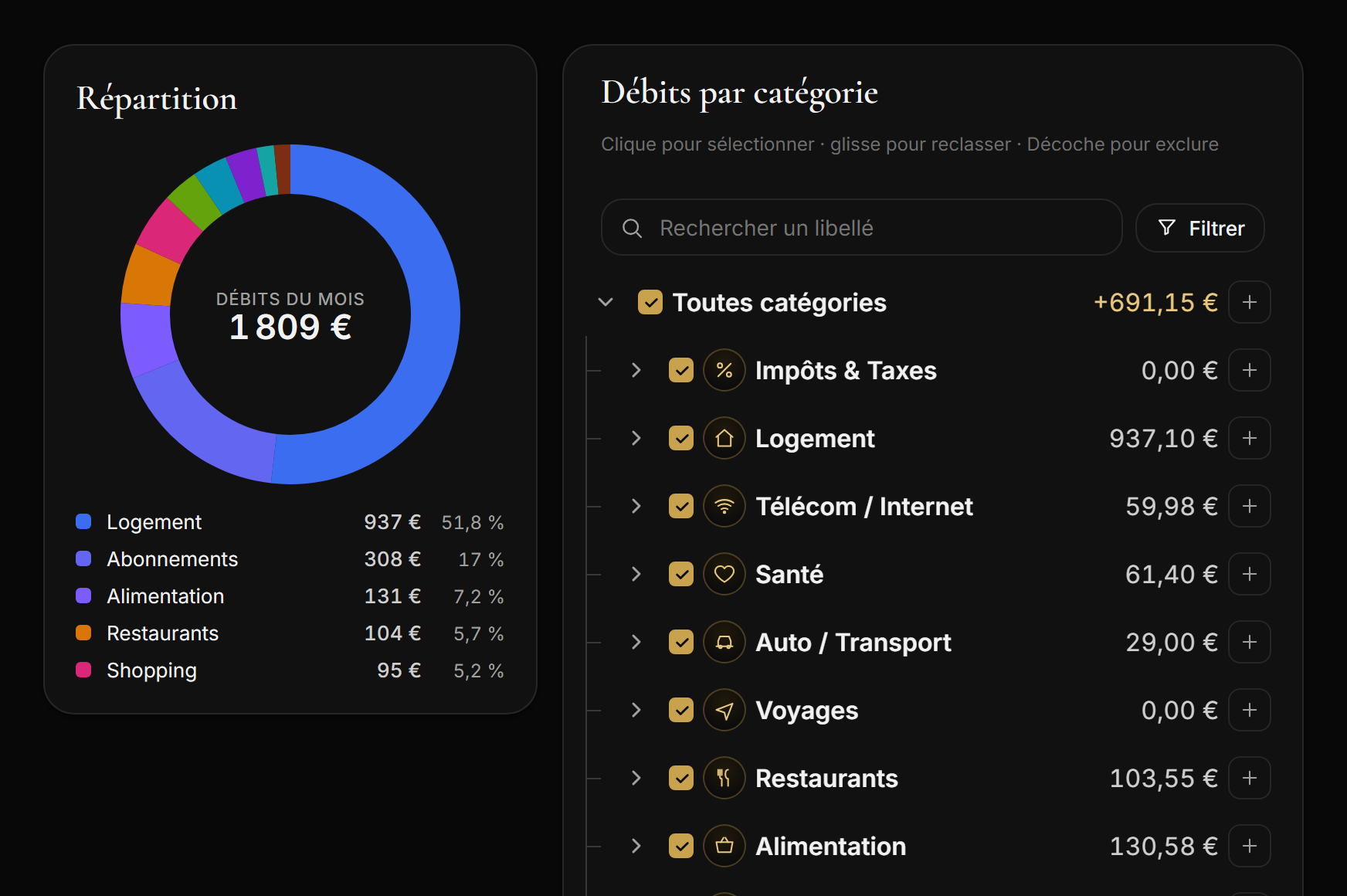Expand the Impôts & Taxes category

coord(636,370)
